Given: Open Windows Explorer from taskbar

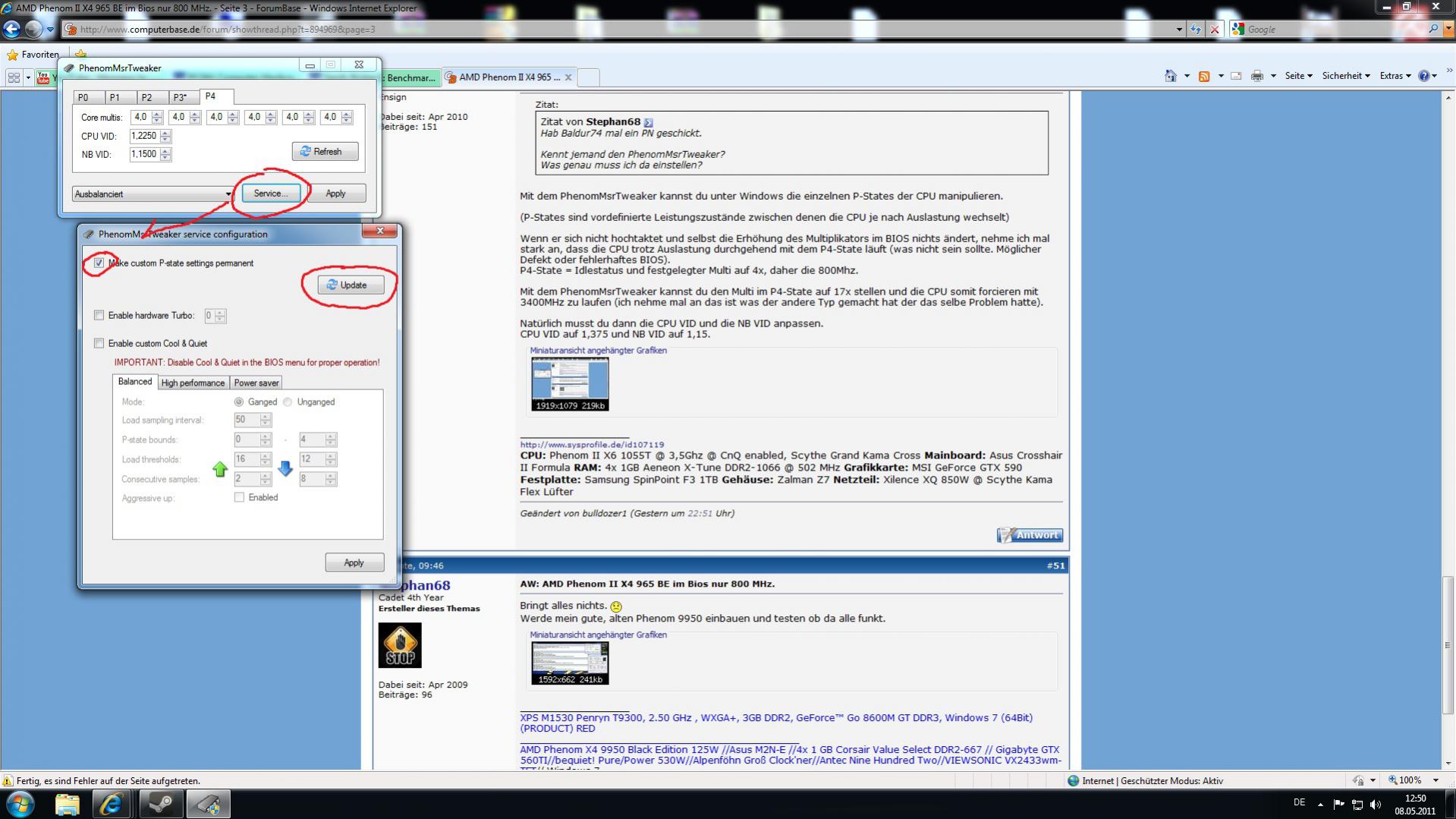Looking at the screenshot, I should click(x=67, y=804).
